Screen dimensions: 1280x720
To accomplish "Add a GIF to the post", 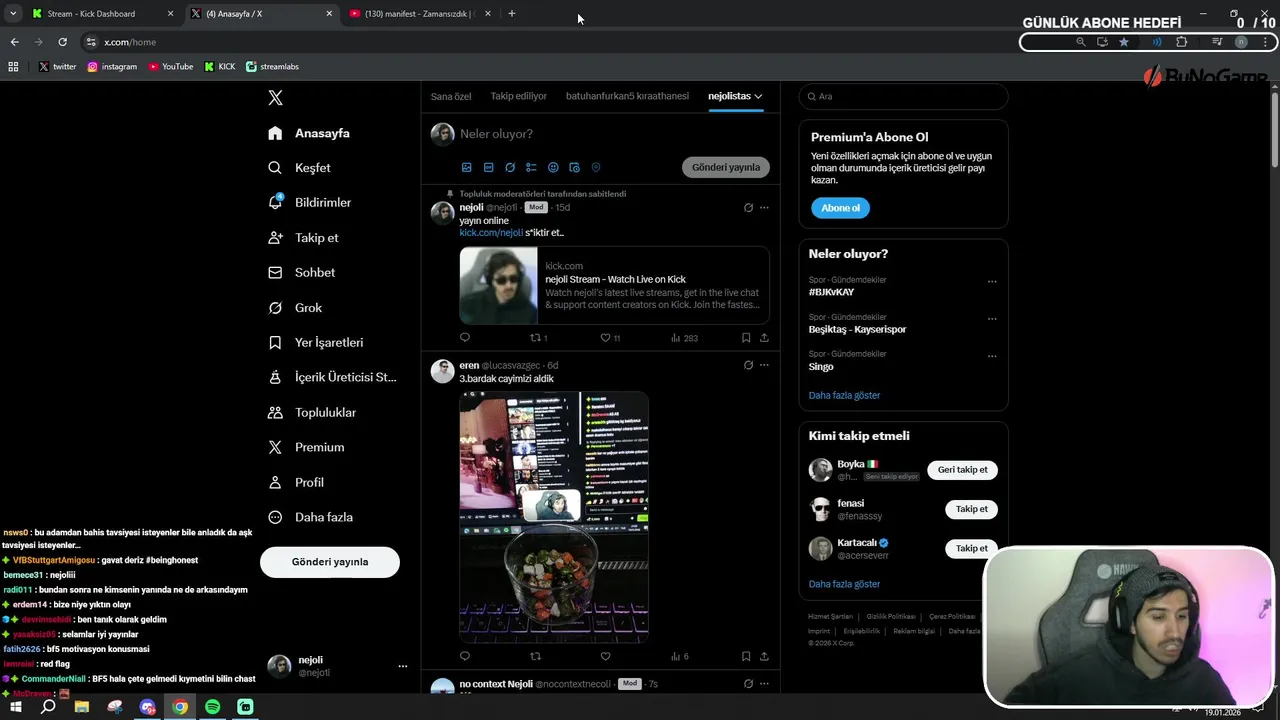I will (488, 167).
